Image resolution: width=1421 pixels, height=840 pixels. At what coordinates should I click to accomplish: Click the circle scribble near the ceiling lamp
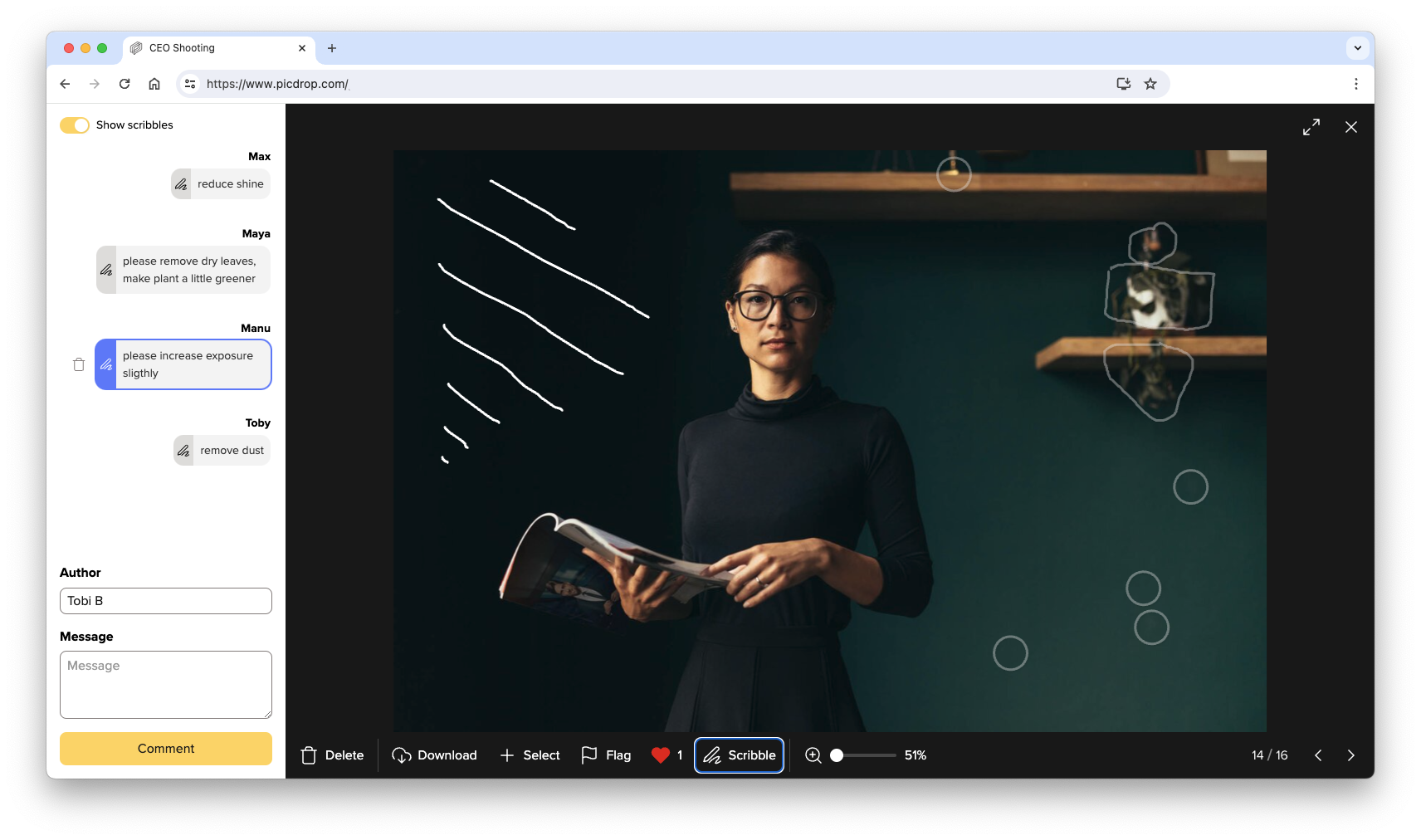954,174
